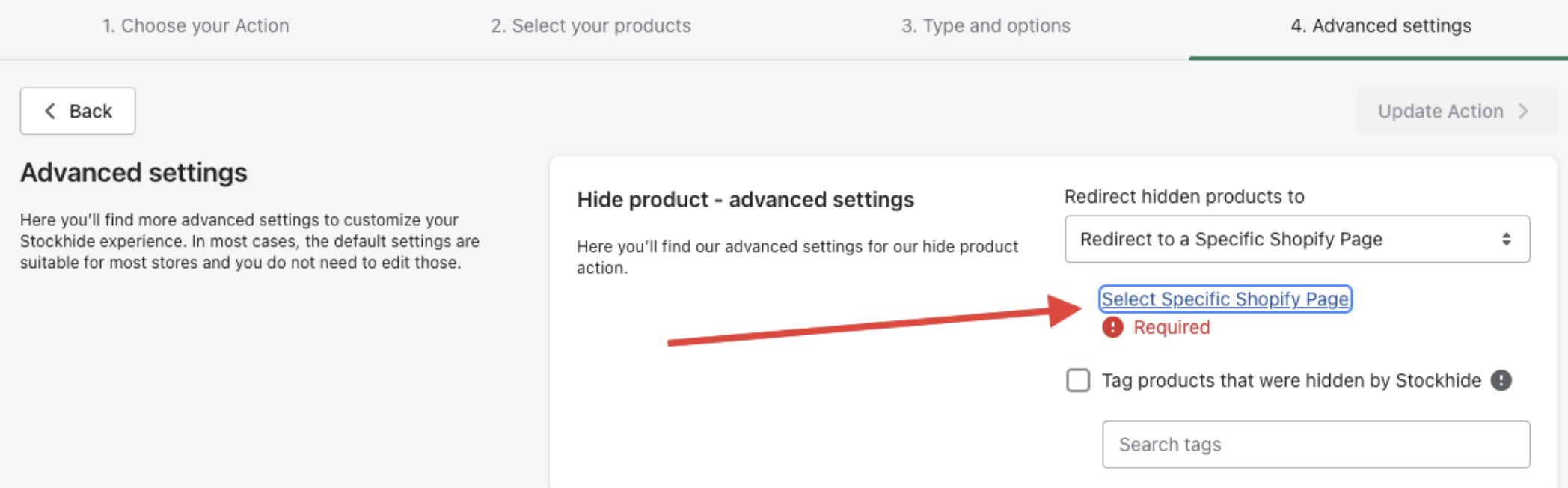Viewport: 1568px width, 488px height.
Task: Click the red Required validation message text
Action: tap(1171, 327)
